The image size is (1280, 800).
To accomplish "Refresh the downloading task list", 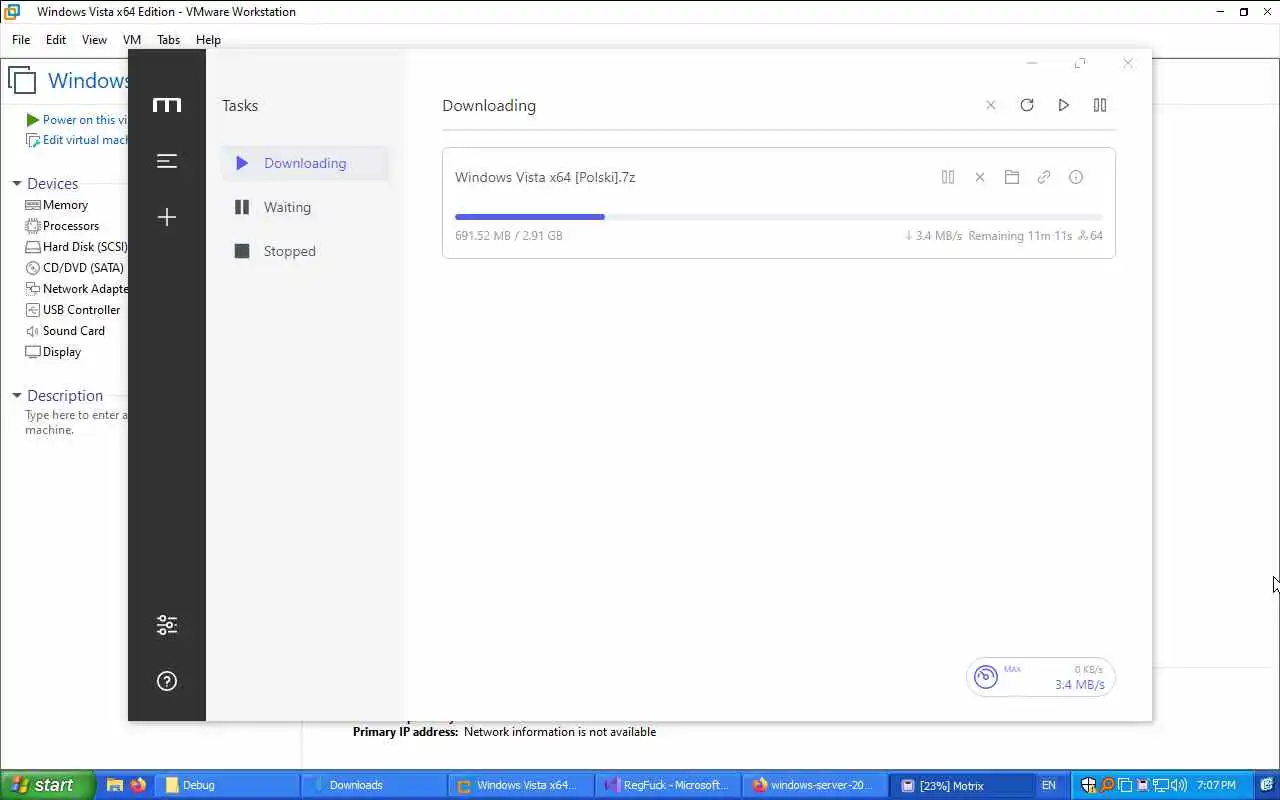I will click(1027, 105).
